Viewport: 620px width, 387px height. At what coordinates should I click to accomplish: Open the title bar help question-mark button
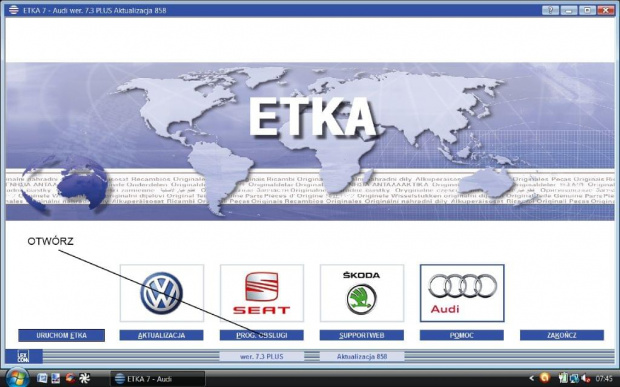550,10
